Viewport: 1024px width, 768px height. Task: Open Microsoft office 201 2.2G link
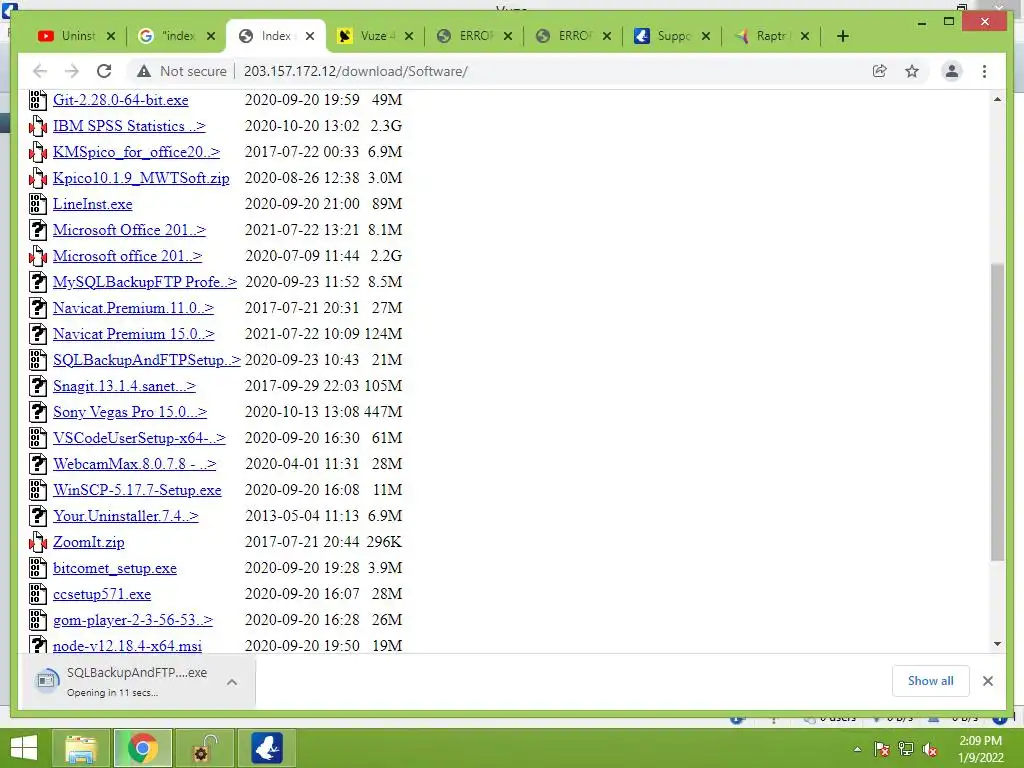(127, 256)
